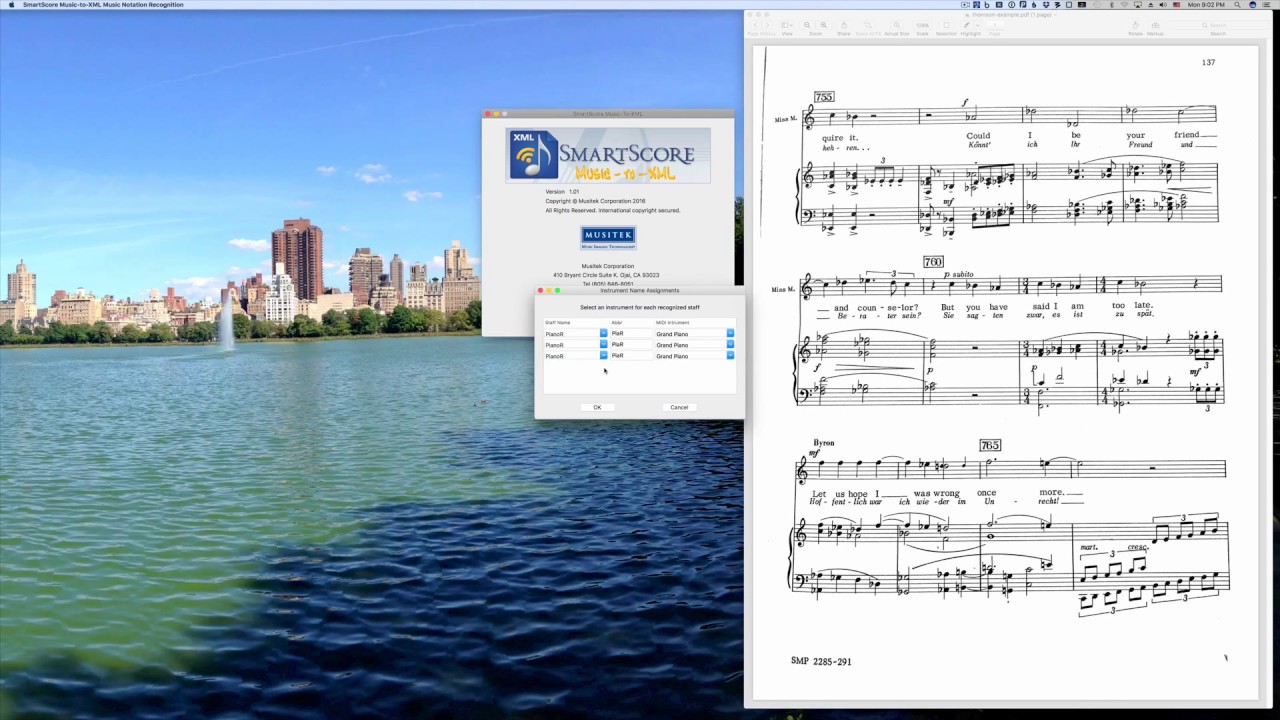This screenshot has width=1280, height=720.
Task: Click Dropbox icon in menu bar
Action: point(1046,4)
